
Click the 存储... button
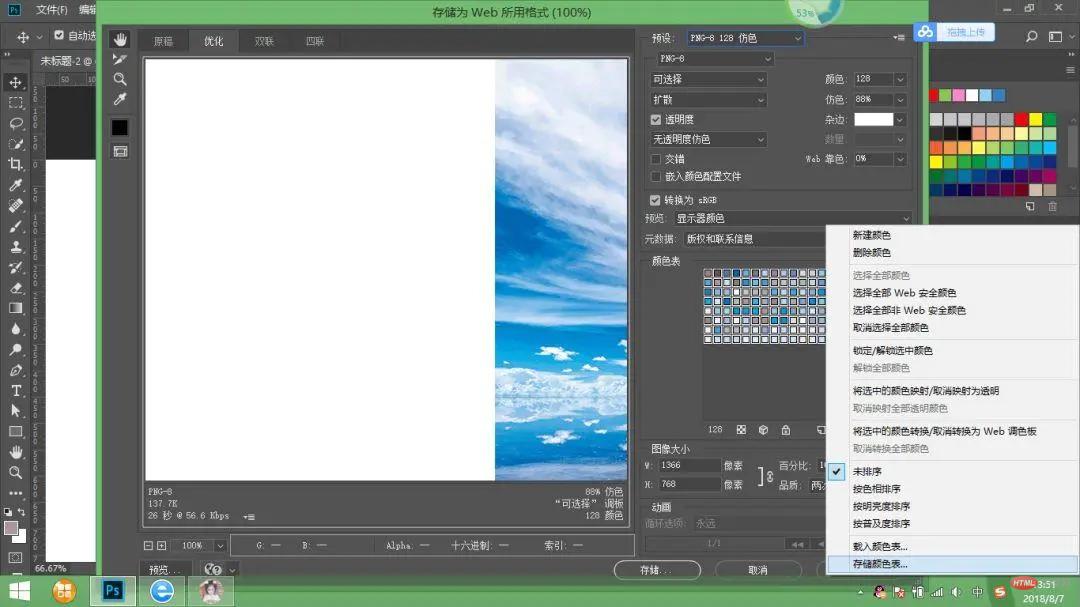(x=657, y=570)
